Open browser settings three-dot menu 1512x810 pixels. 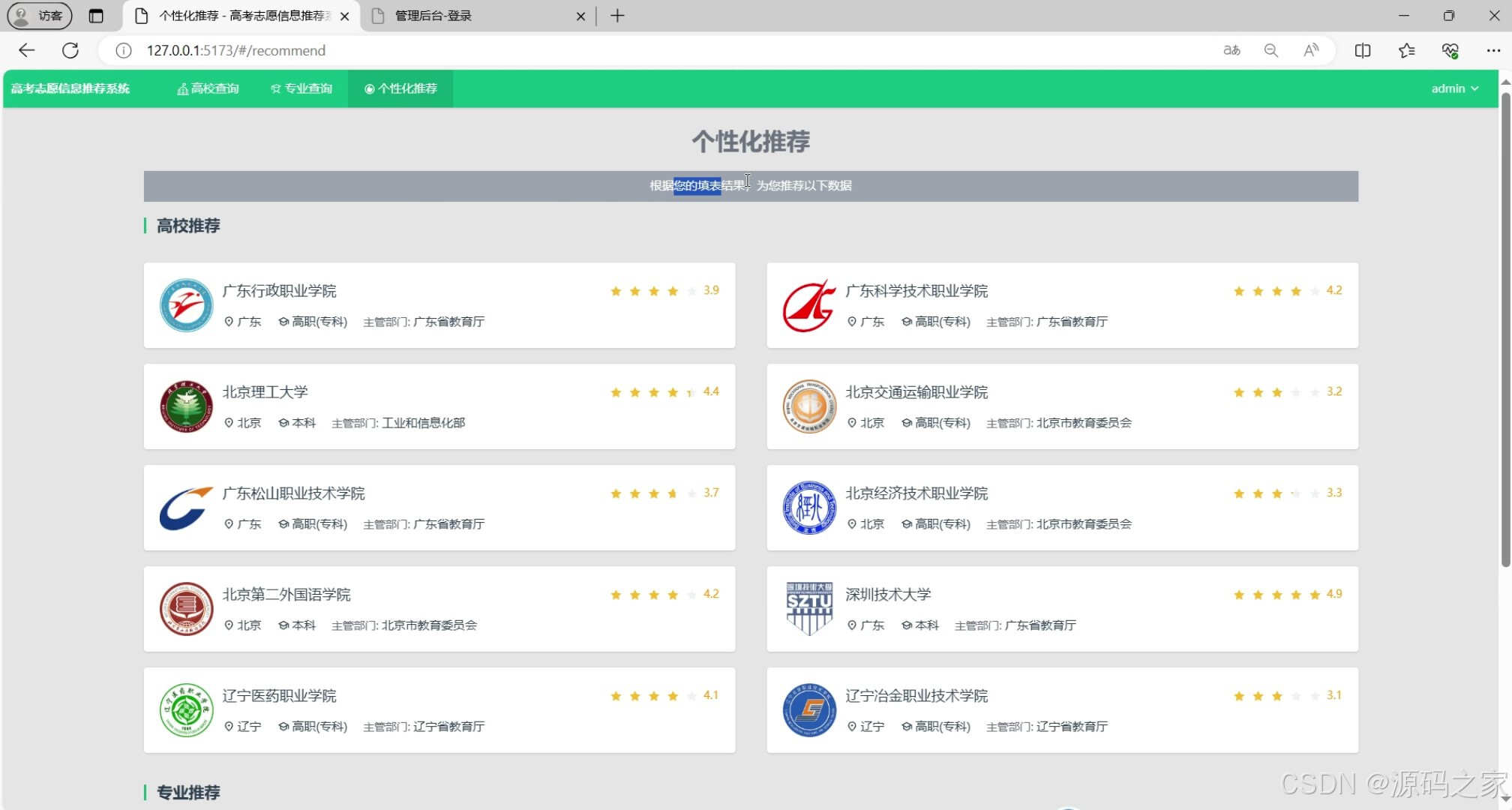1492,50
